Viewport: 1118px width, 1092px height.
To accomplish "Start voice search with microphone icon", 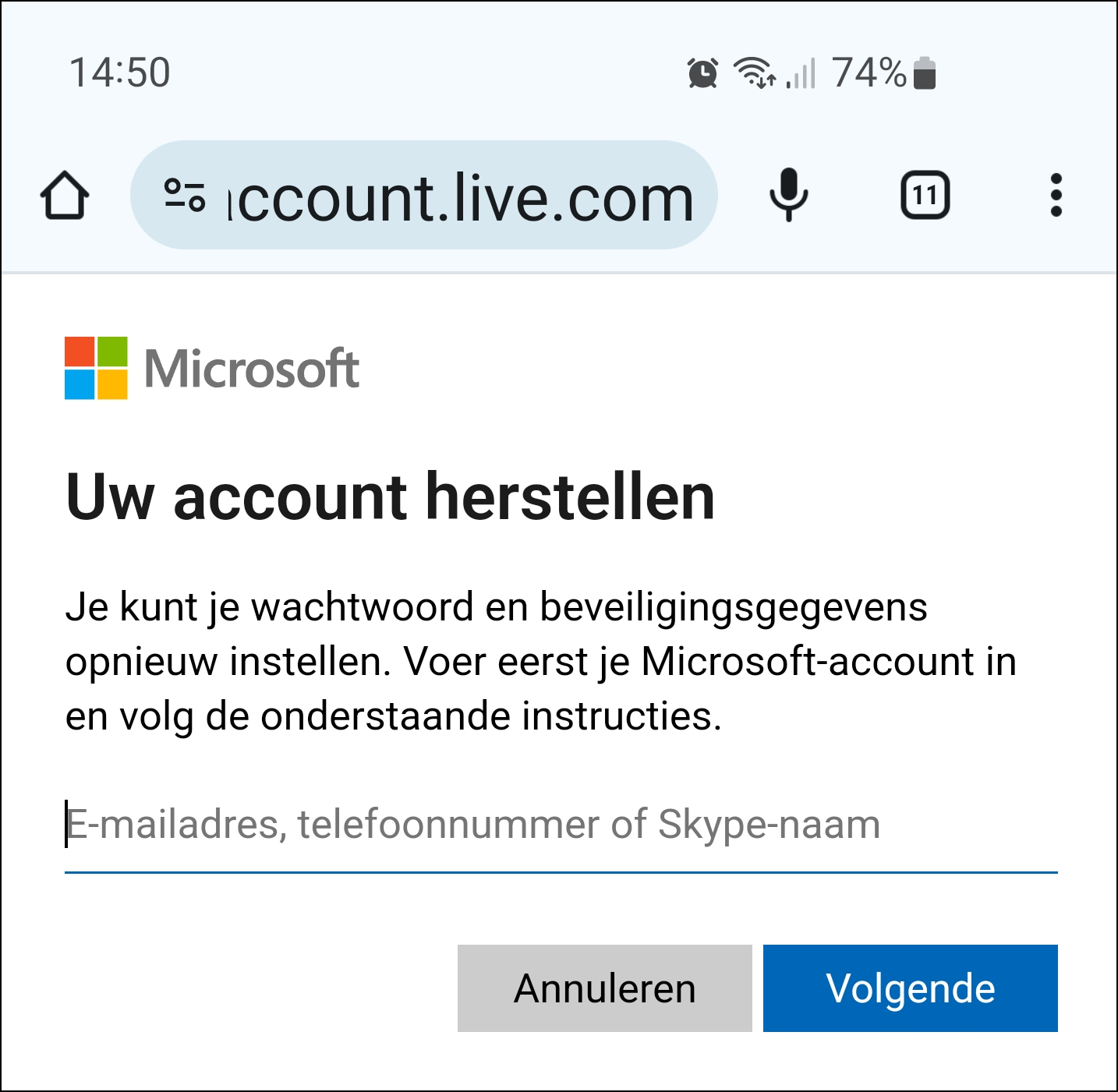I will click(789, 195).
